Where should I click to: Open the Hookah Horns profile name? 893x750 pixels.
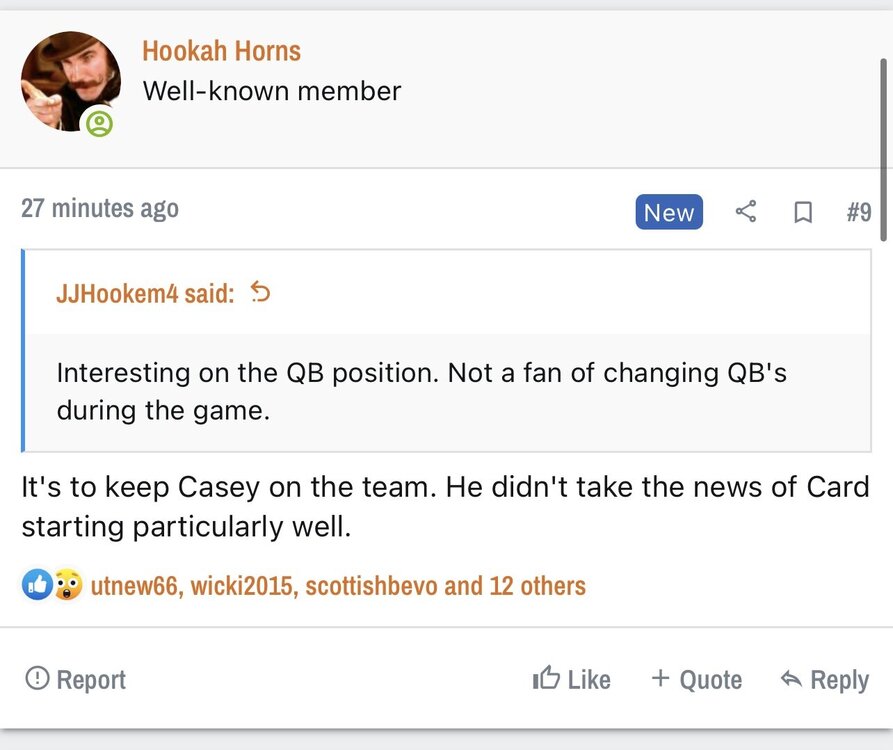221,51
